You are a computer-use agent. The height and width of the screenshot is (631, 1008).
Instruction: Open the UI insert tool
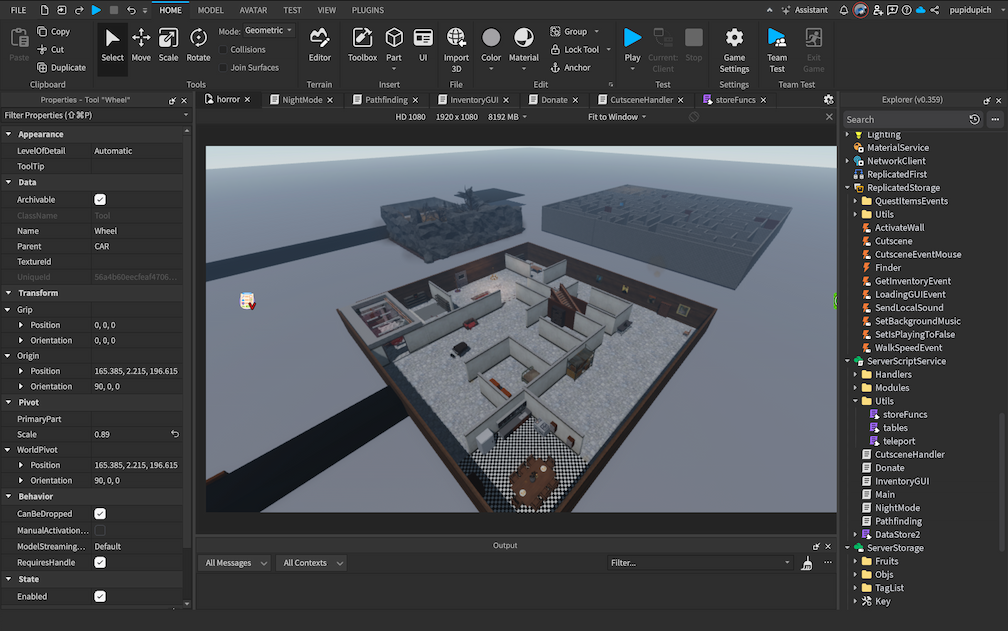pyautogui.click(x=423, y=45)
